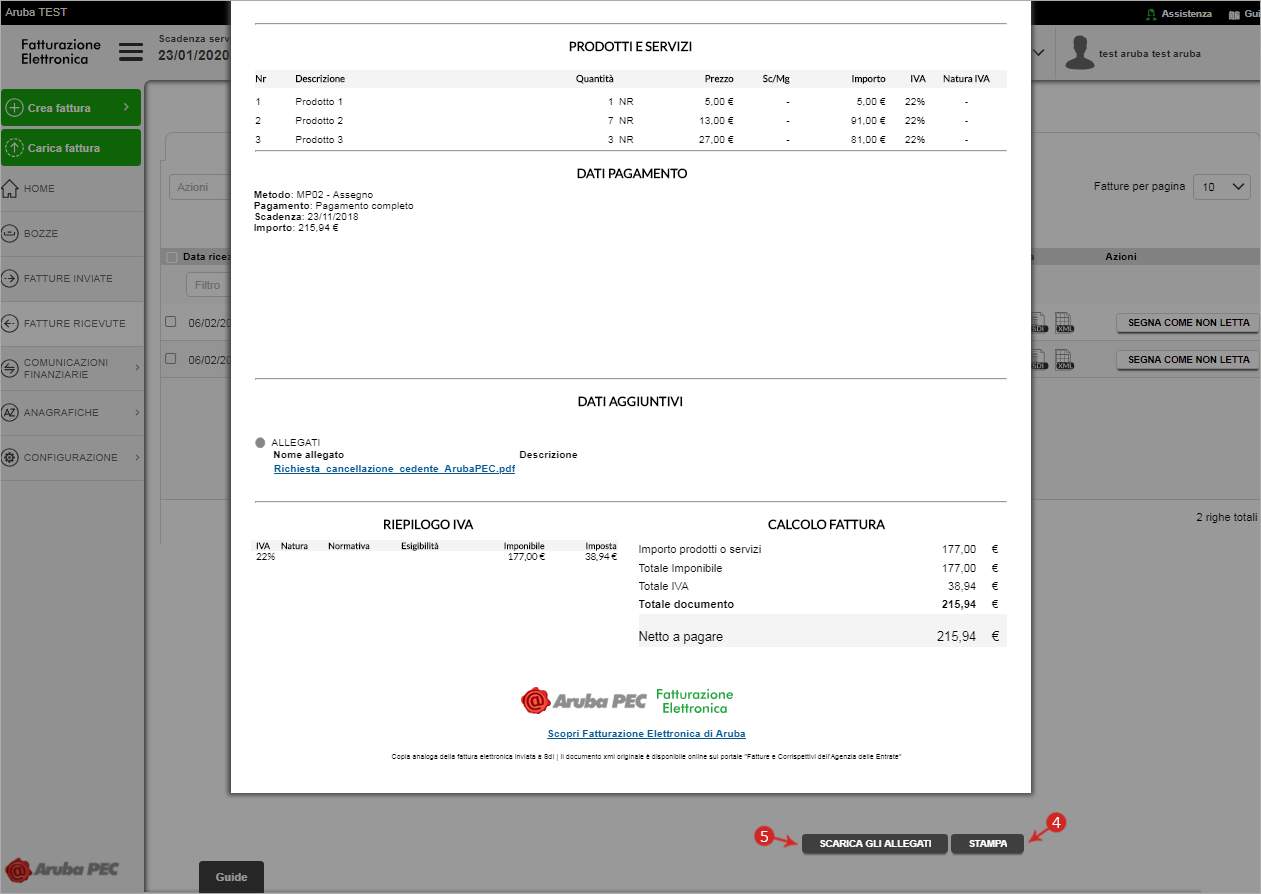Click the Crea fattura plus icon
Screen dimensions: 1261x894
click(15, 107)
